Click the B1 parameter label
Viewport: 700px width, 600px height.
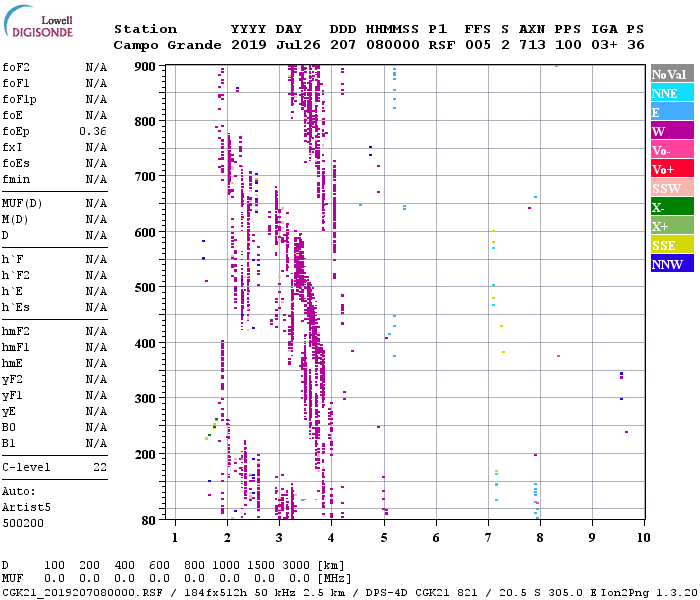[x=8, y=444]
